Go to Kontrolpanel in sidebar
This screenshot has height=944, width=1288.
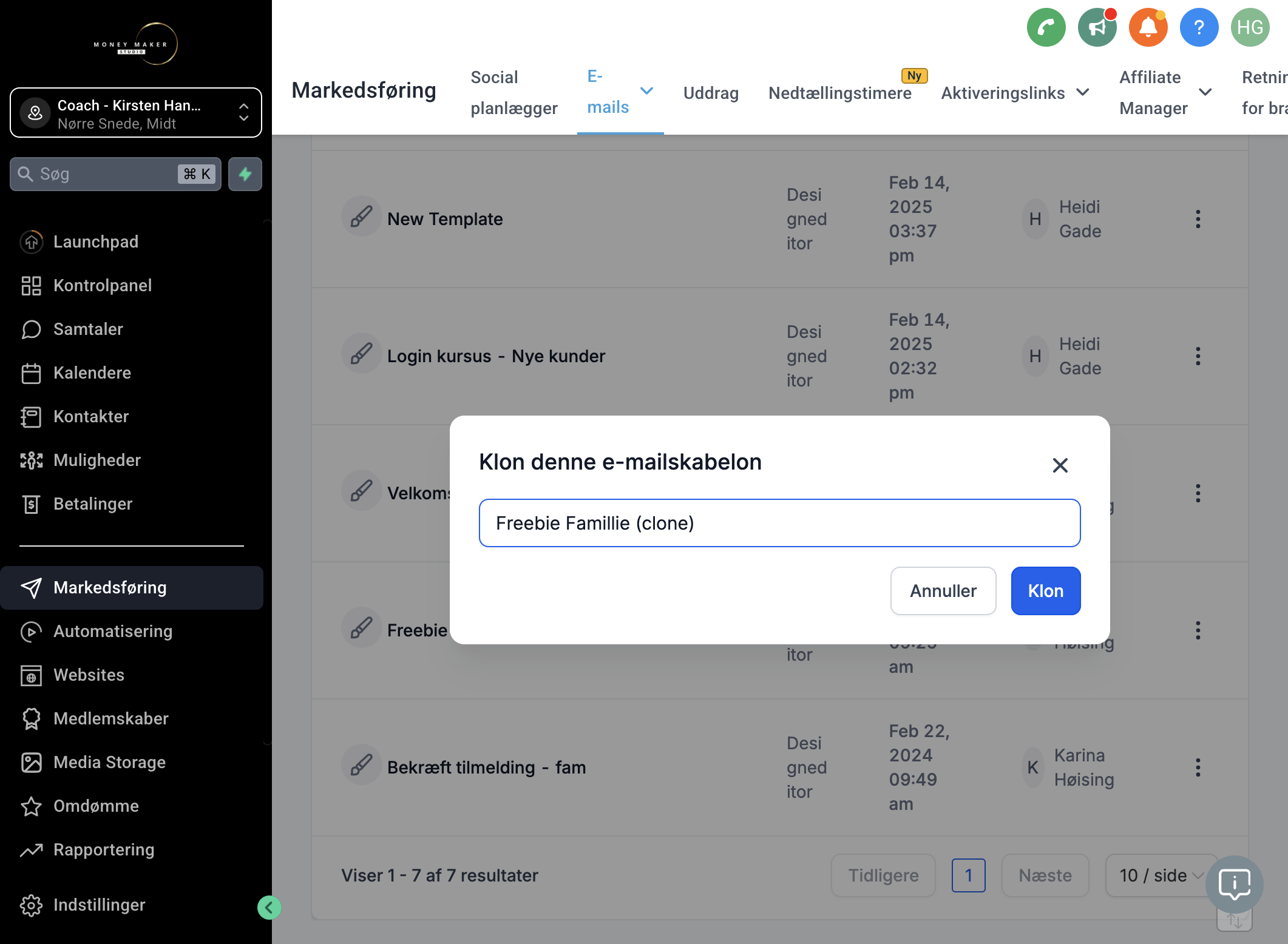[132, 285]
